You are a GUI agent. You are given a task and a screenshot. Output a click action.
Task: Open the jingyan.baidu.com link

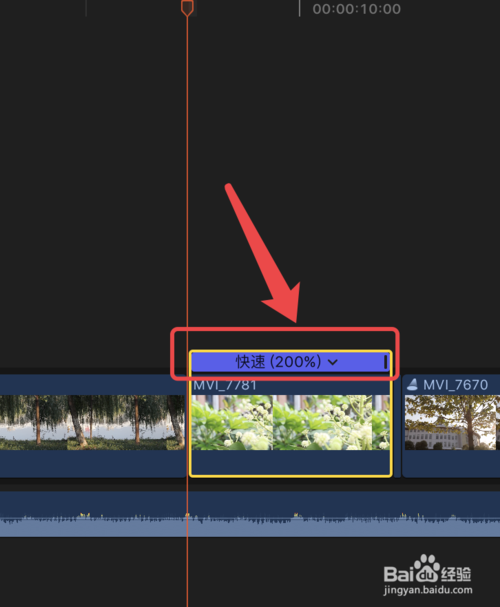(428, 590)
